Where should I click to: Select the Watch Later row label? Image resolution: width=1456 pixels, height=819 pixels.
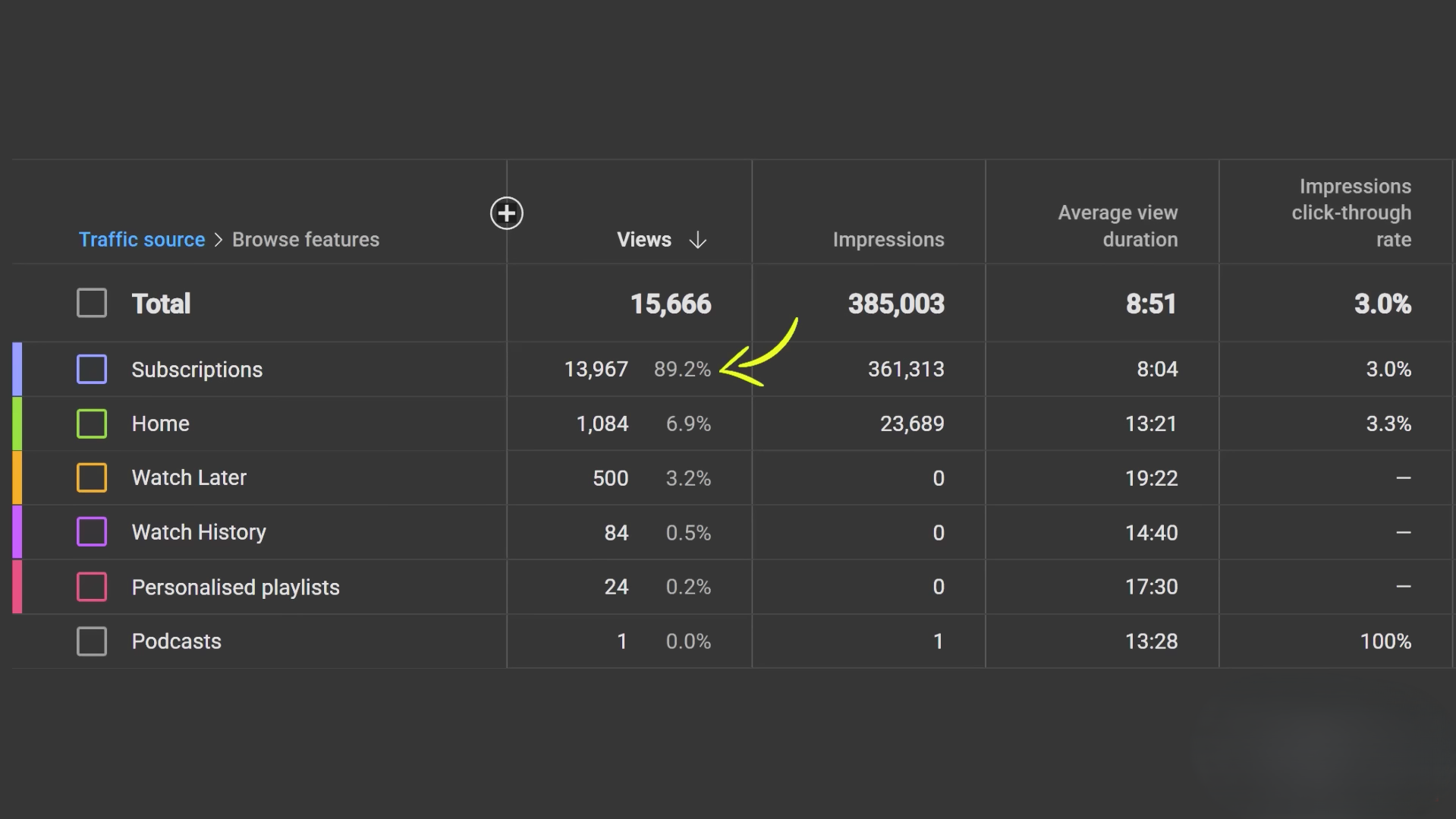189,477
